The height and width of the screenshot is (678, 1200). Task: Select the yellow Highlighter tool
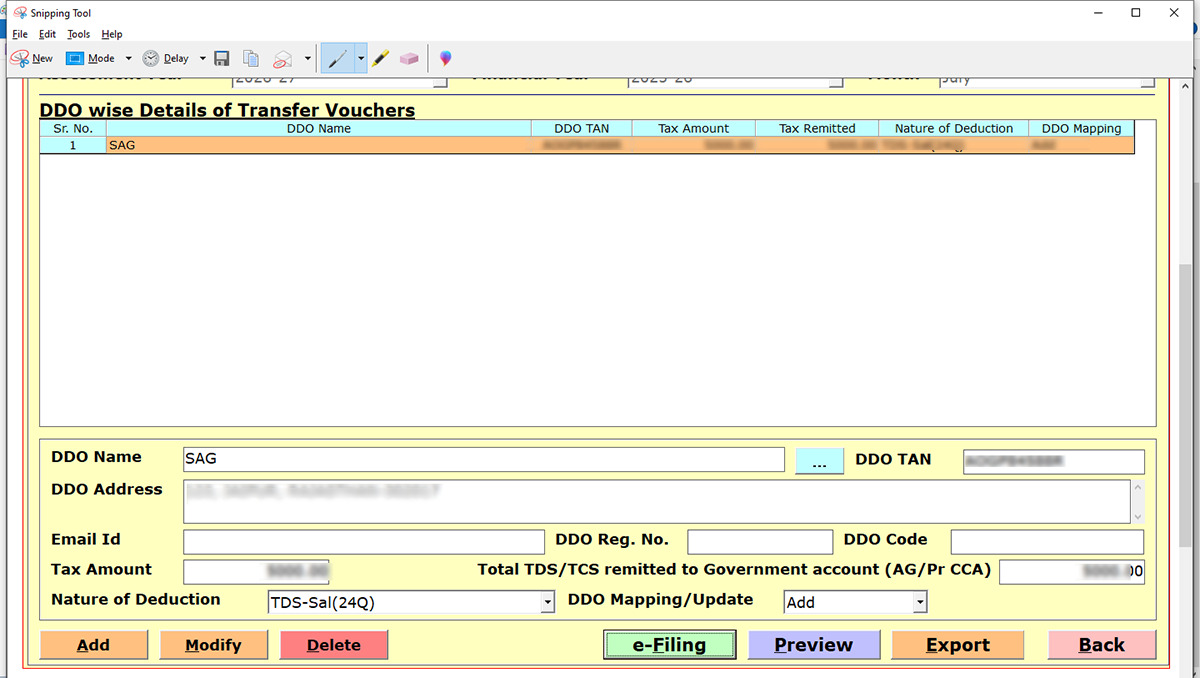pyautogui.click(x=380, y=59)
